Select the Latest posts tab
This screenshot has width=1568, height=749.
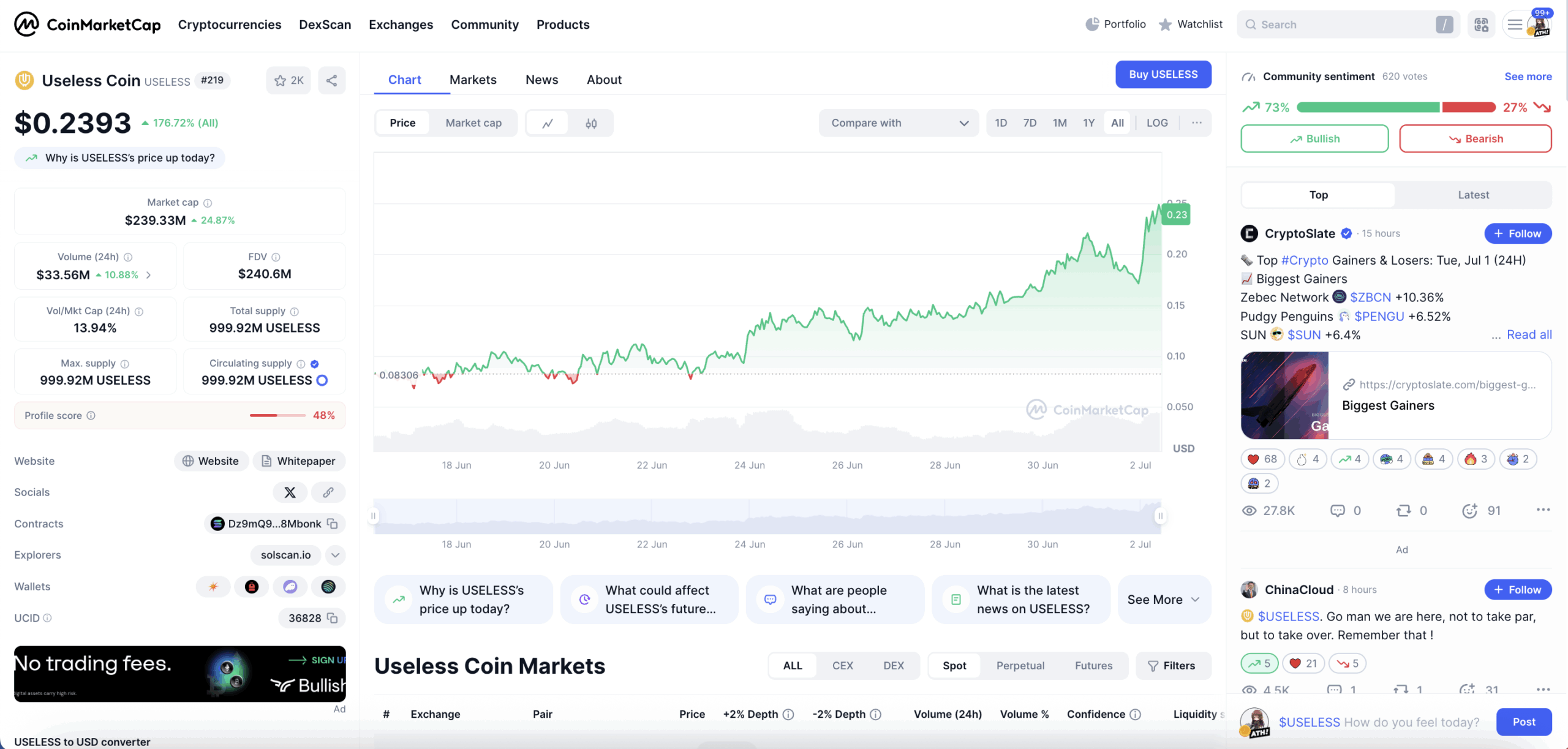tap(1473, 195)
